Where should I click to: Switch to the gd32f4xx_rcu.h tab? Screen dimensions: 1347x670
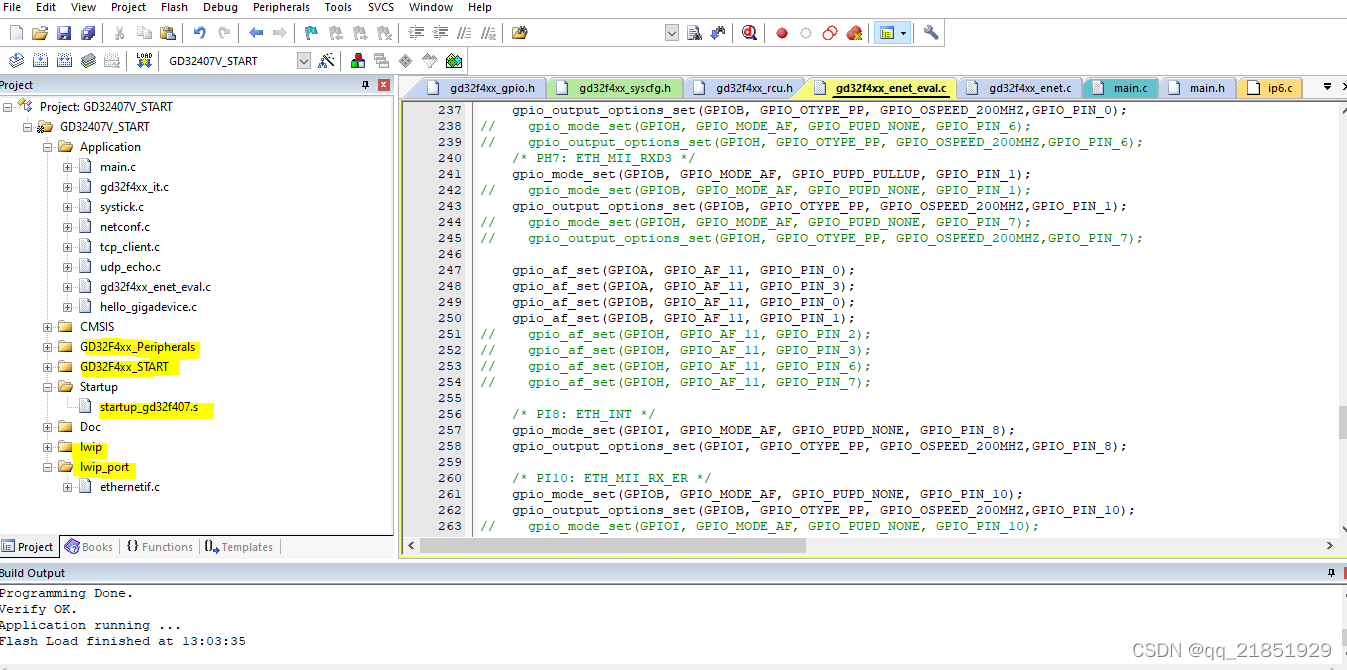(746, 88)
